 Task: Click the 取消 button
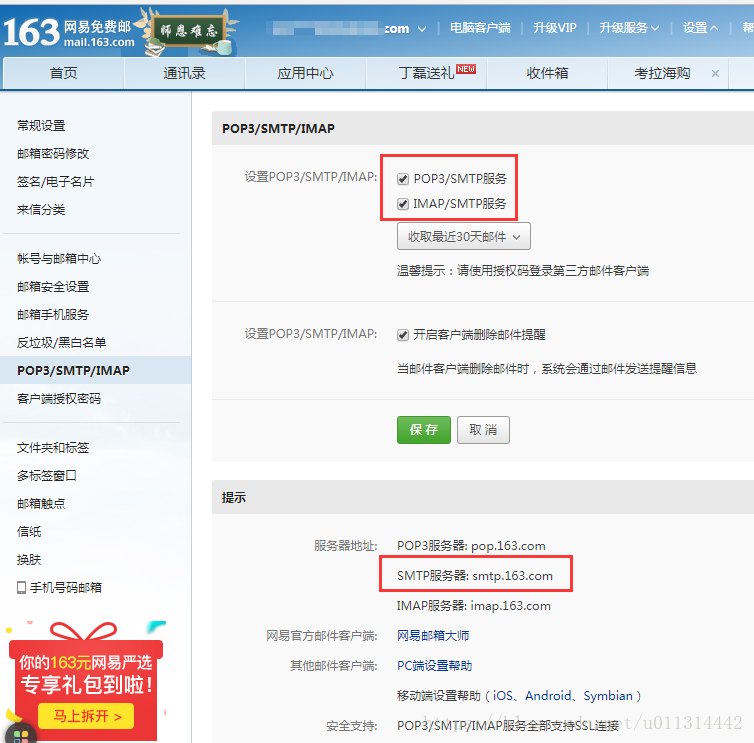click(483, 430)
